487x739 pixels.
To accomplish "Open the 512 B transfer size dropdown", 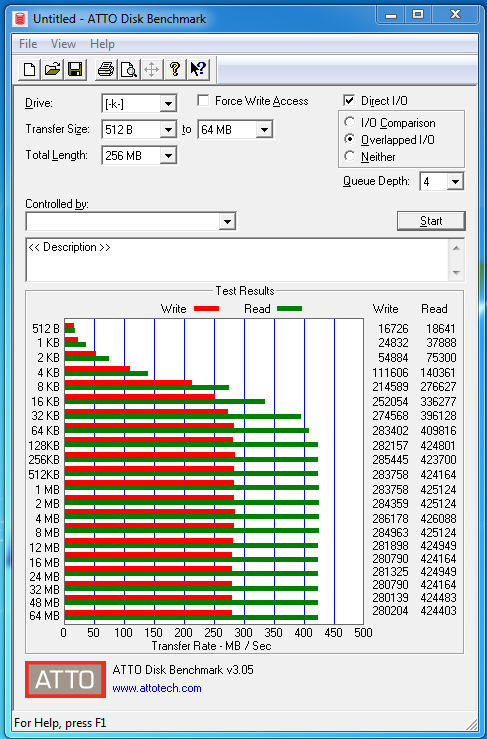I will (168, 130).
